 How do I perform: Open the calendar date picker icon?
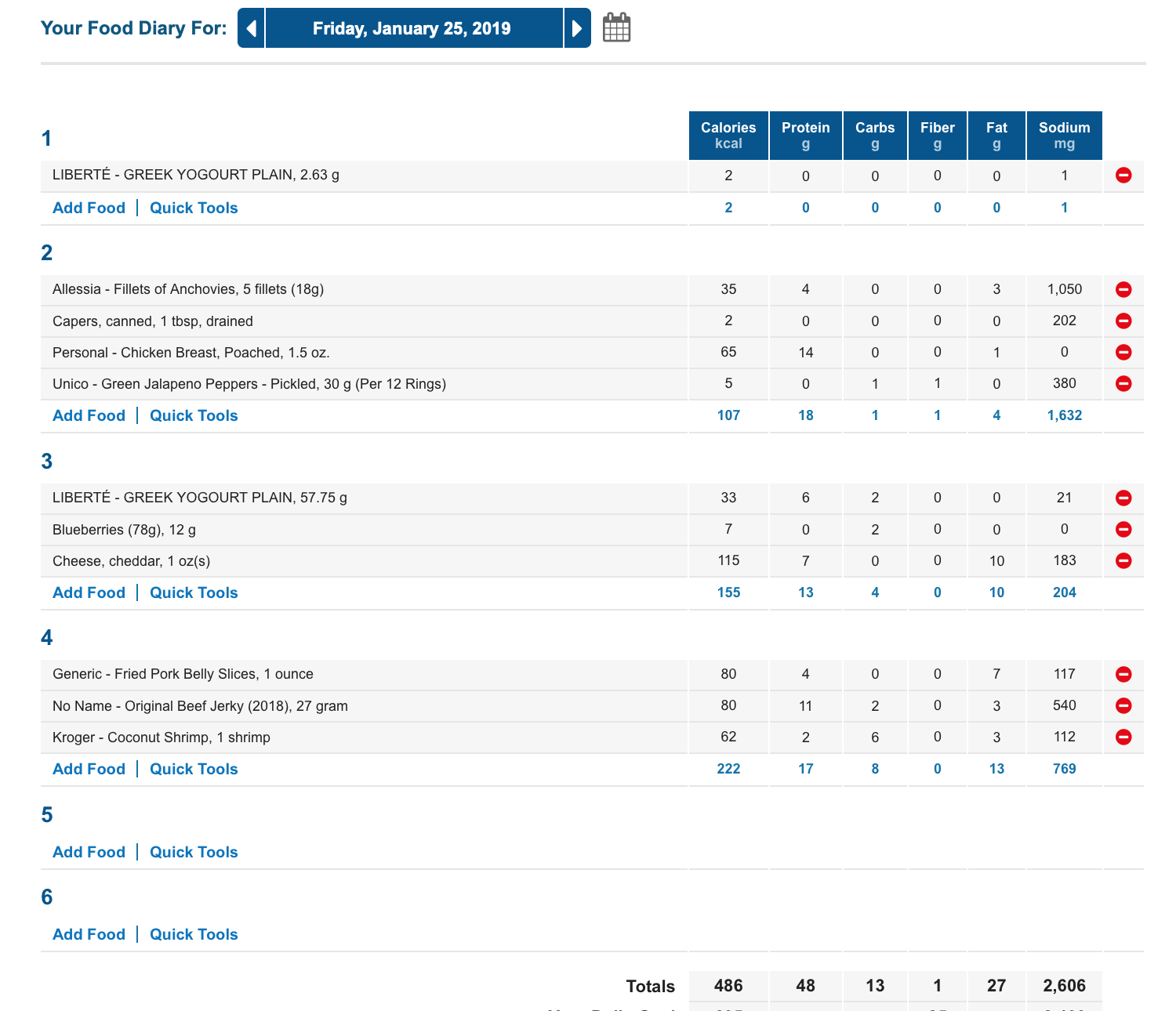pos(616,27)
